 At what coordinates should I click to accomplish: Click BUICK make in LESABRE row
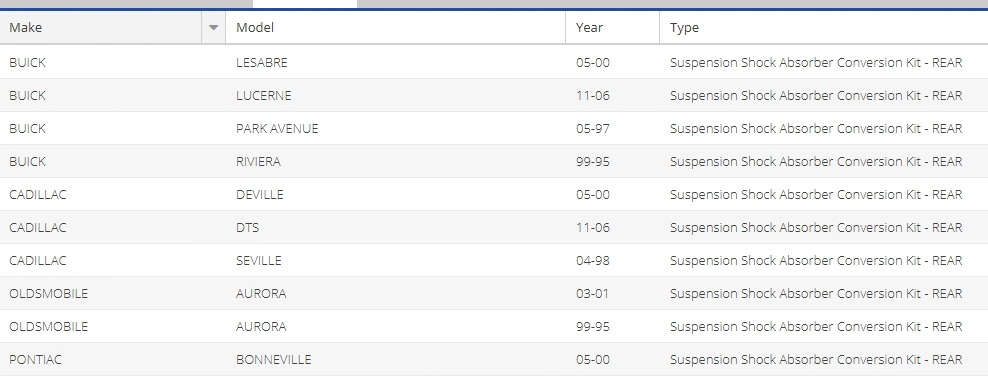point(27,62)
